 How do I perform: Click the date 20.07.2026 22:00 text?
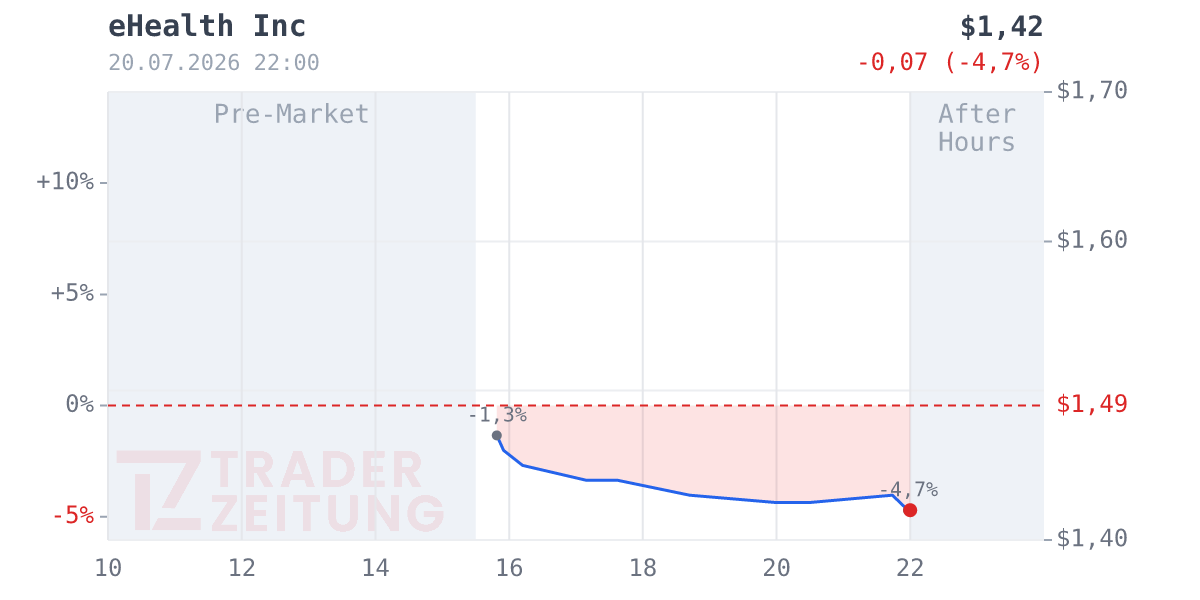[x=214, y=62]
